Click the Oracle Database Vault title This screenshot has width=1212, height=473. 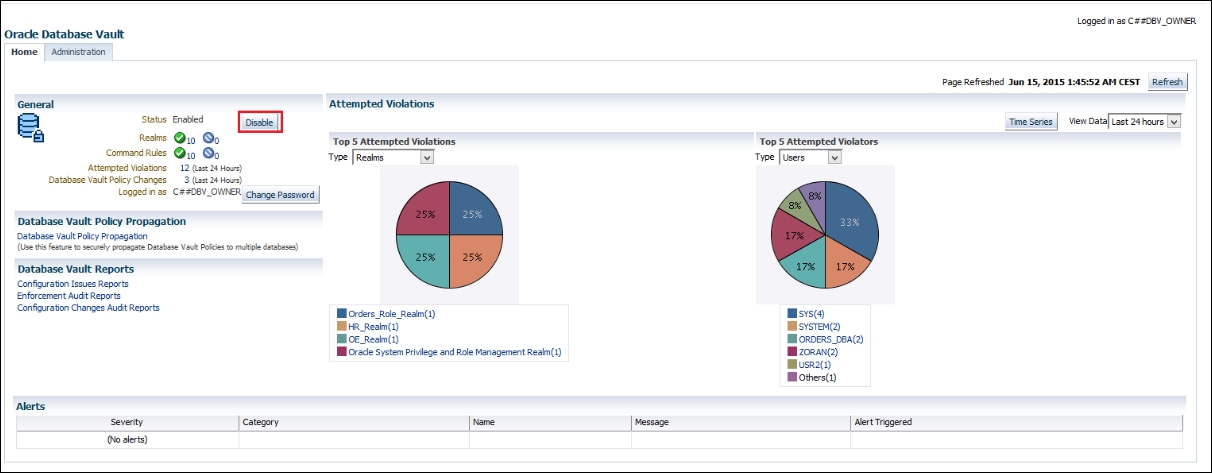(64, 34)
